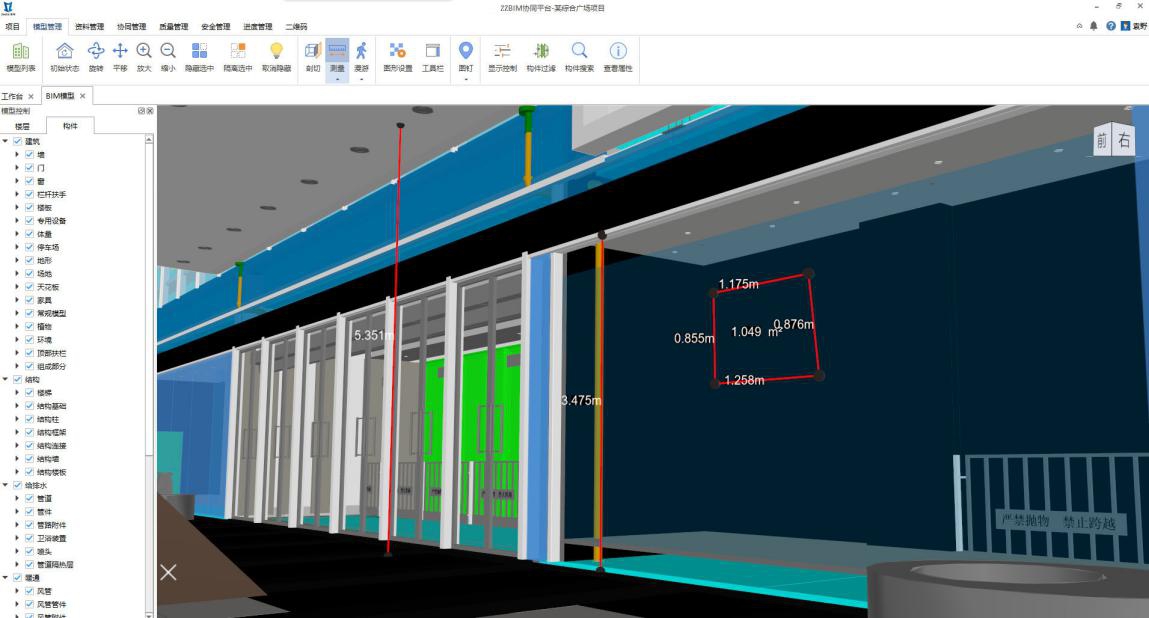Viewport: 1149px width, 618px height.
Task: Switch to 资料管理 ribbon tab
Action: tap(89, 26)
